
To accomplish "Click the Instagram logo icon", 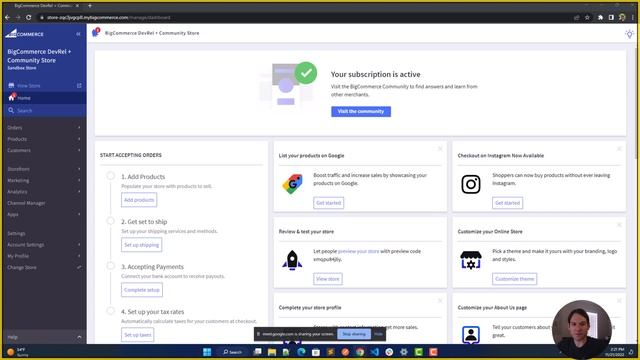I will [471, 184].
